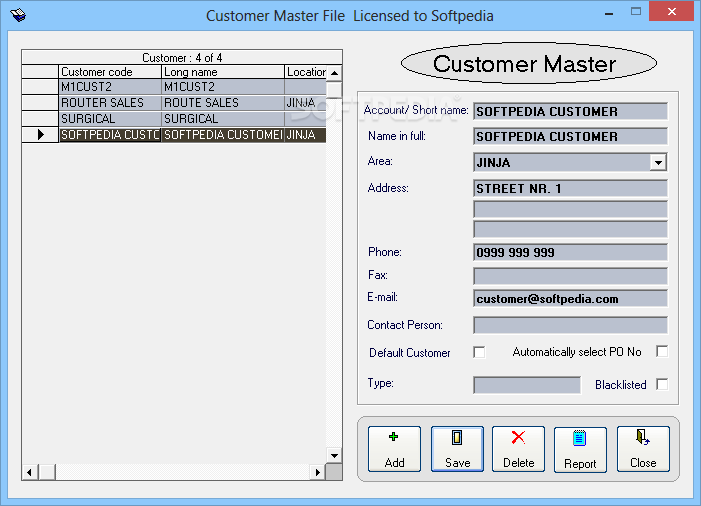This screenshot has width=701, height=506.
Task: Enable the Default Customer checkbox
Action: tap(479, 352)
